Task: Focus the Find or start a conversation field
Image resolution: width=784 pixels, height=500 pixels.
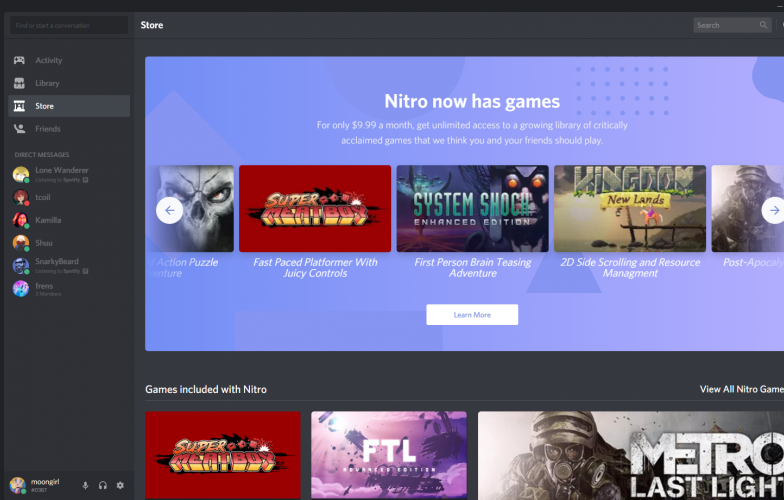Action: 69,25
